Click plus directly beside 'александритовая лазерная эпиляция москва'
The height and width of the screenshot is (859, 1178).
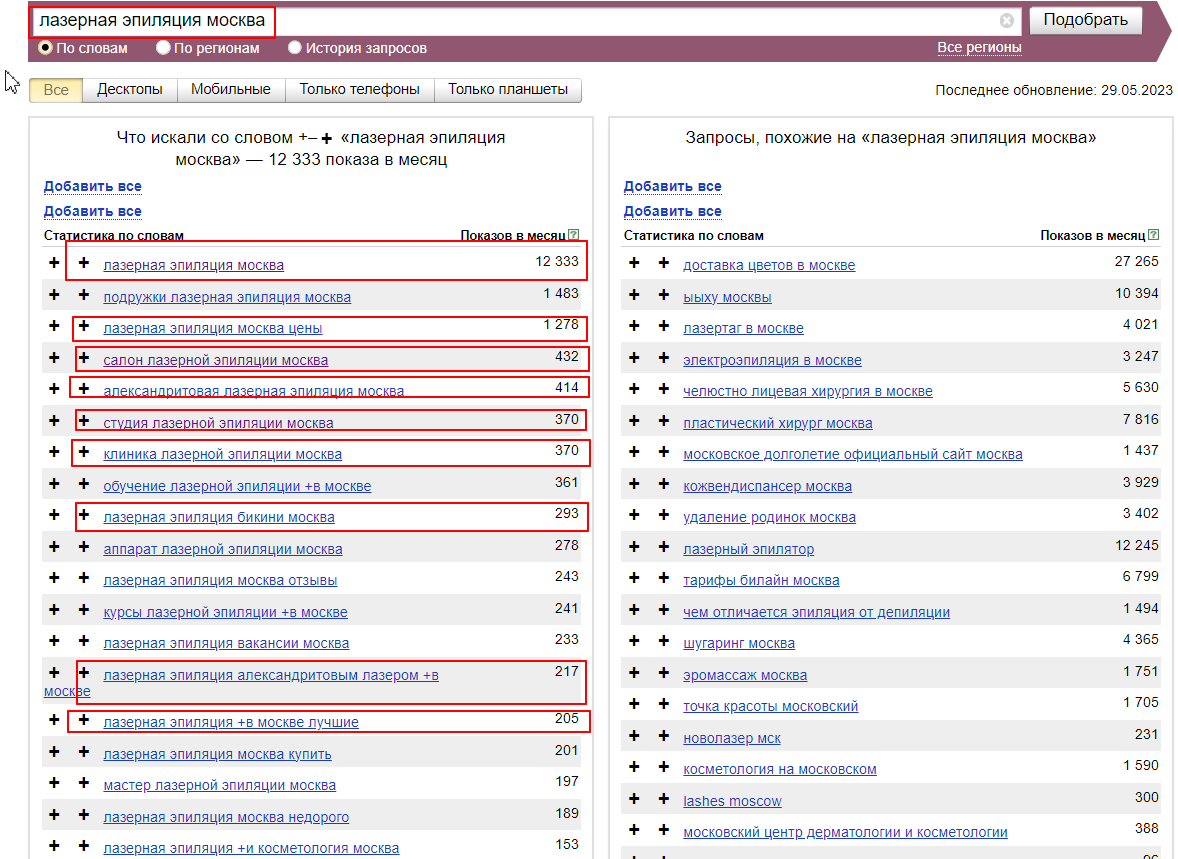click(x=84, y=389)
